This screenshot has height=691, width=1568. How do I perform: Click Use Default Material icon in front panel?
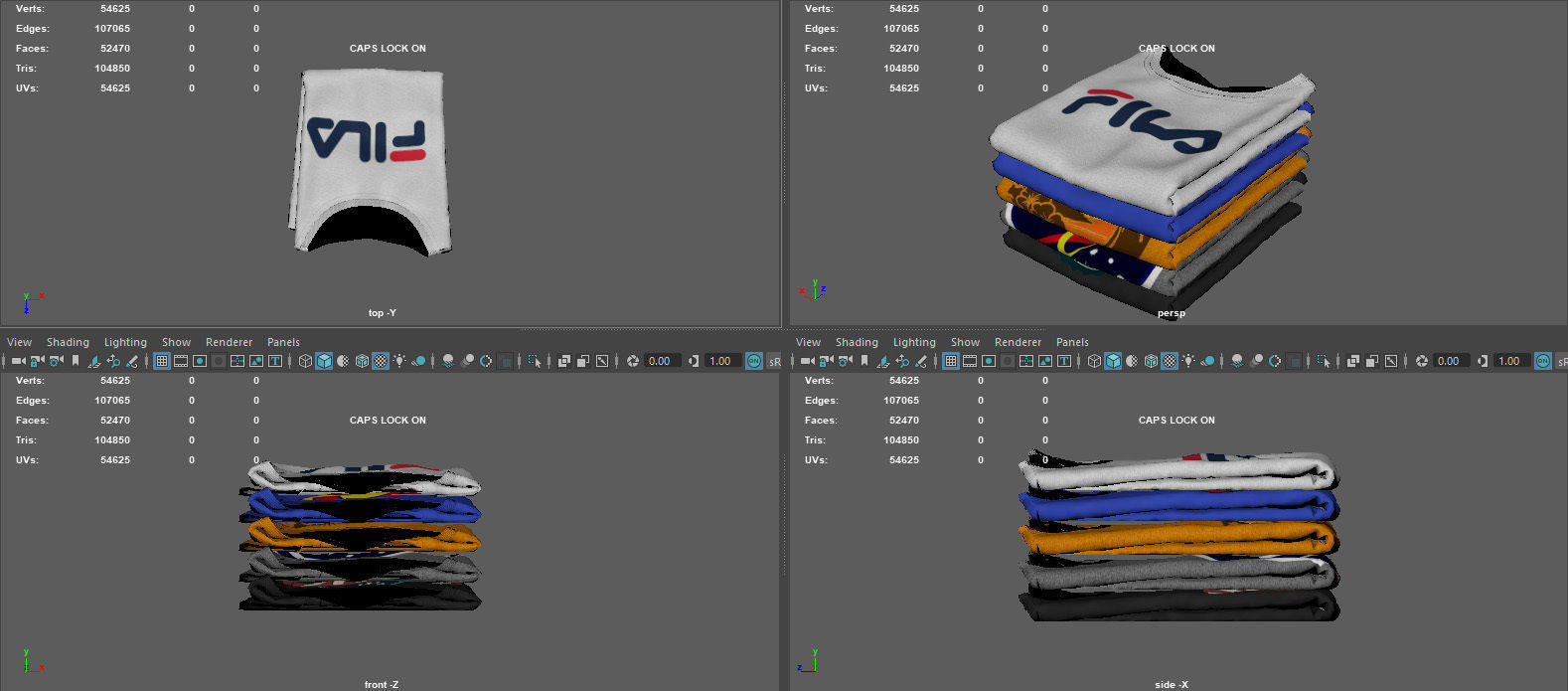point(343,361)
